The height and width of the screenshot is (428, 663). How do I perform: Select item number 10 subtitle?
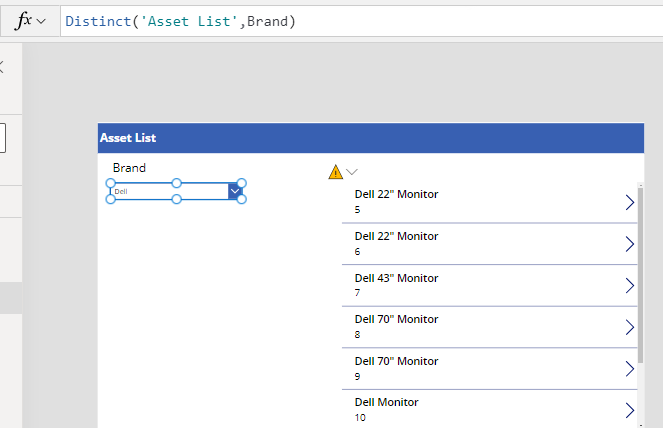(x=360, y=417)
